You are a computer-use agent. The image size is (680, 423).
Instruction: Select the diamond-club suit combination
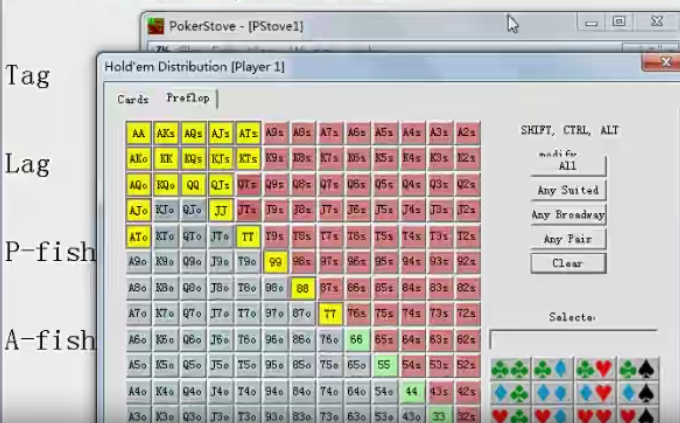(510, 394)
